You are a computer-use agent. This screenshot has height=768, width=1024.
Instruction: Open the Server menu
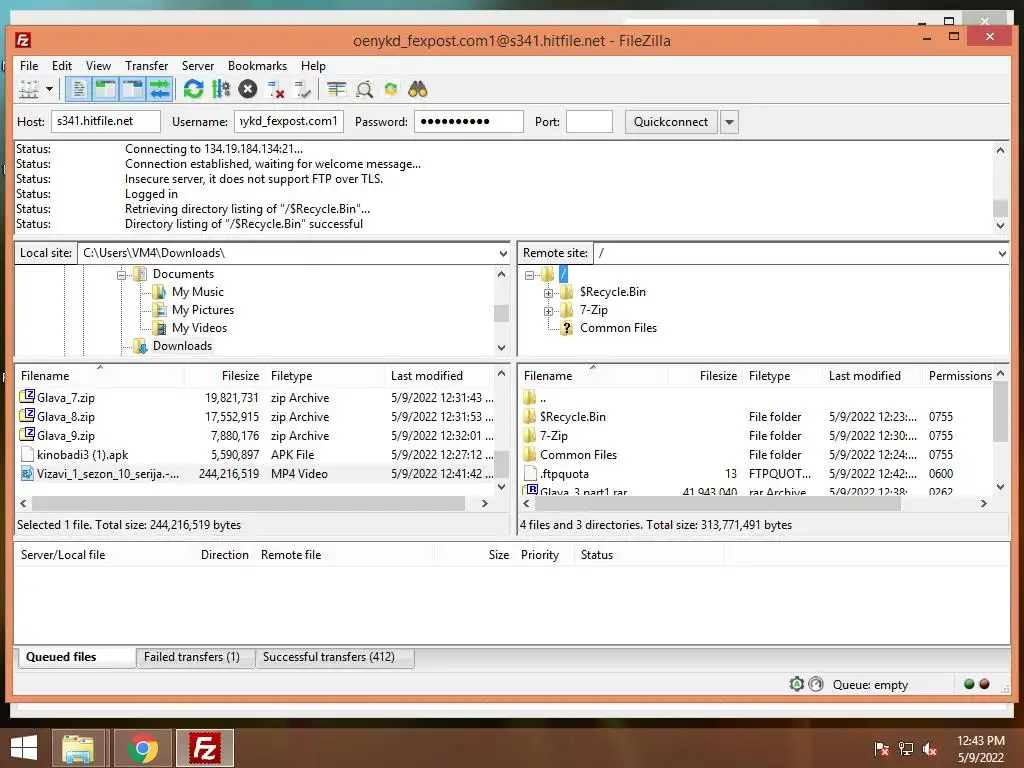tap(198, 66)
